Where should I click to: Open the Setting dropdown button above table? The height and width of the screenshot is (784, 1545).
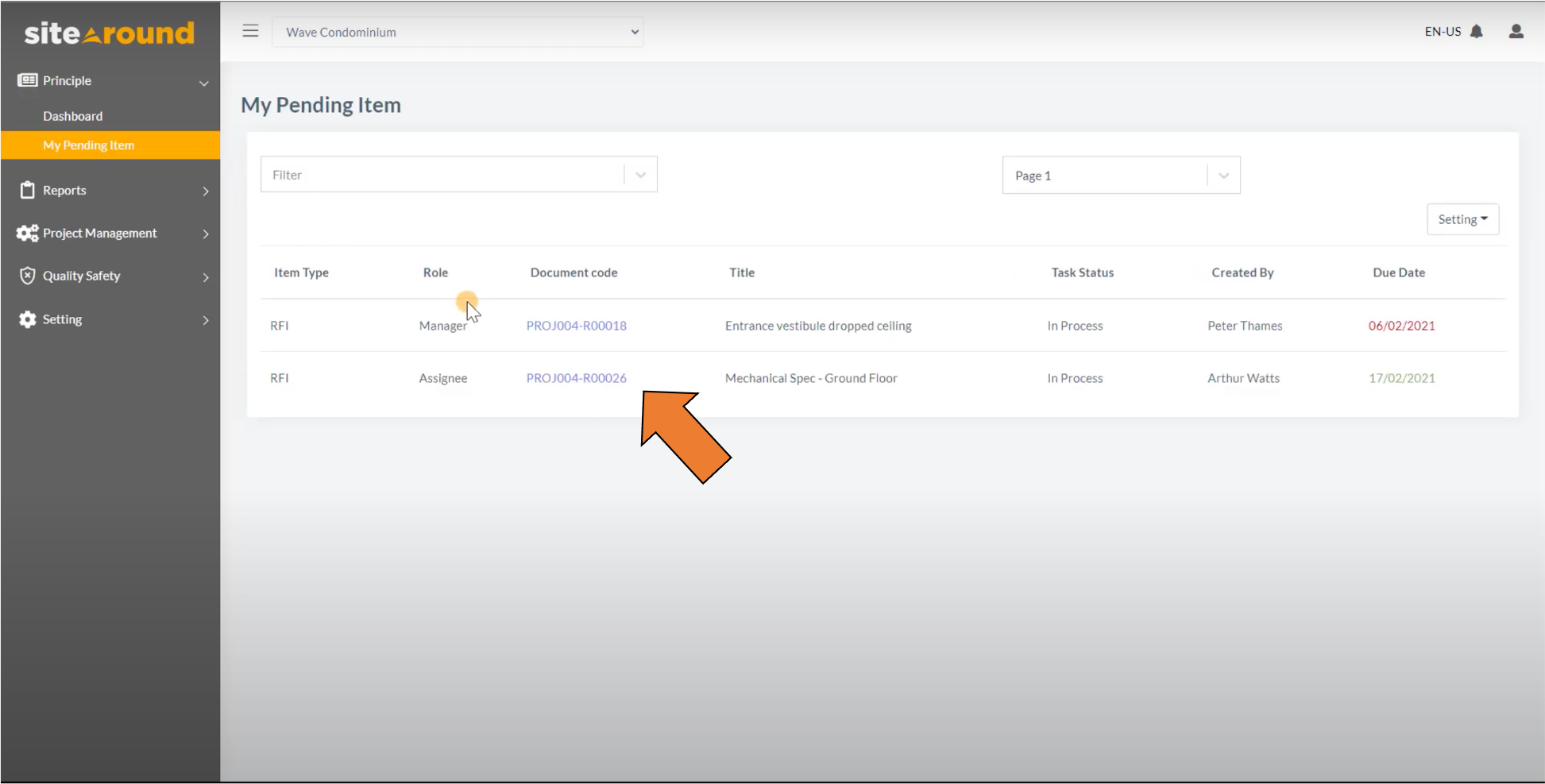pos(1462,219)
